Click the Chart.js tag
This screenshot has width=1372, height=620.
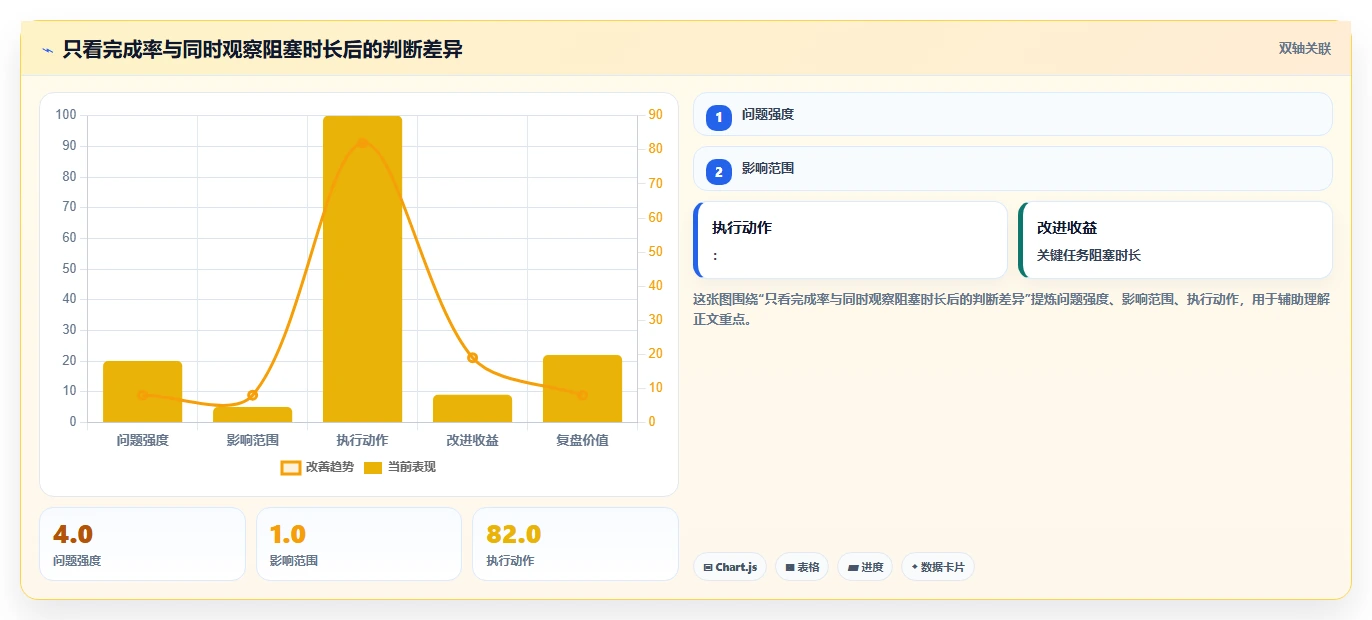click(x=730, y=567)
